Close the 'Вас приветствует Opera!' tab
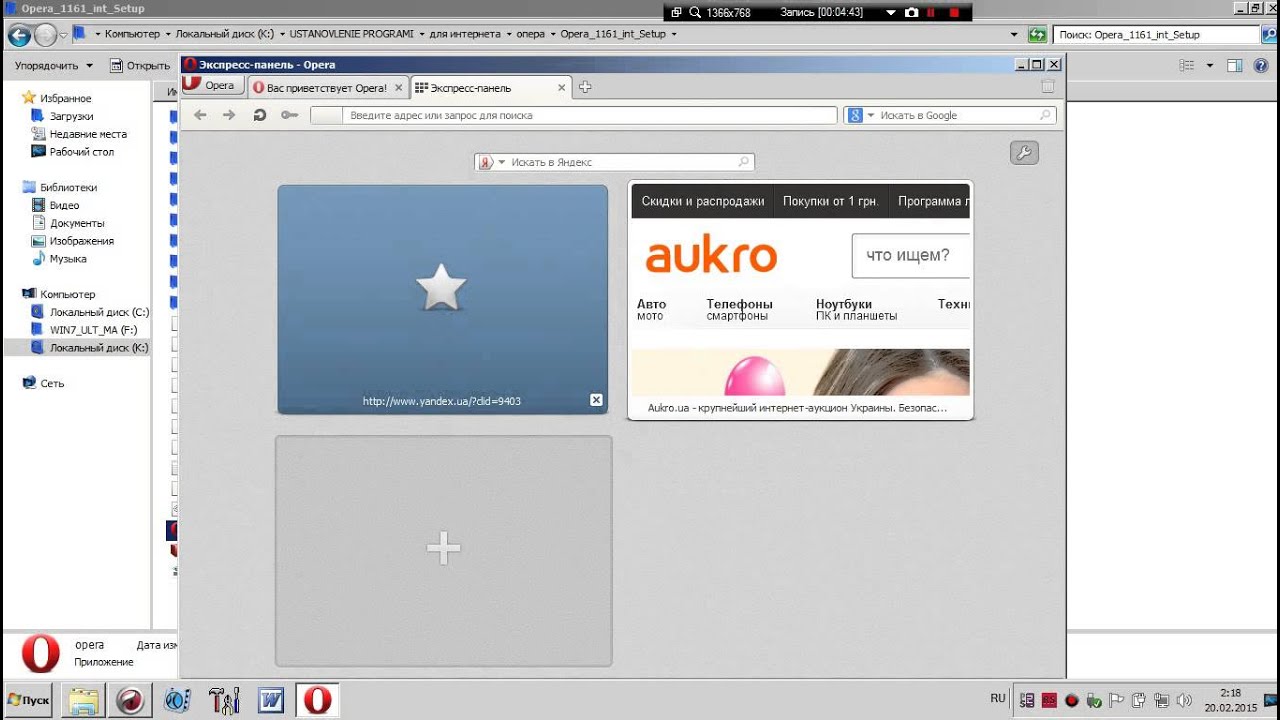The height and width of the screenshot is (720, 1280). (398, 88)
